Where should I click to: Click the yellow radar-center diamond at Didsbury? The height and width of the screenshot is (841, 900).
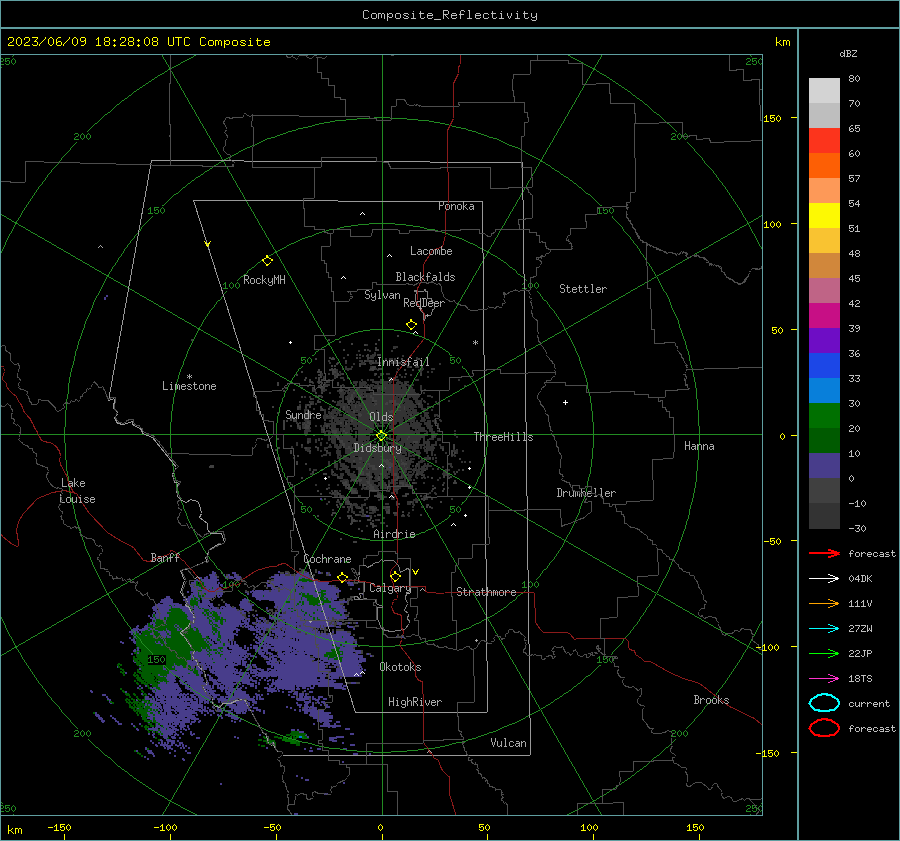coord(381,436)
